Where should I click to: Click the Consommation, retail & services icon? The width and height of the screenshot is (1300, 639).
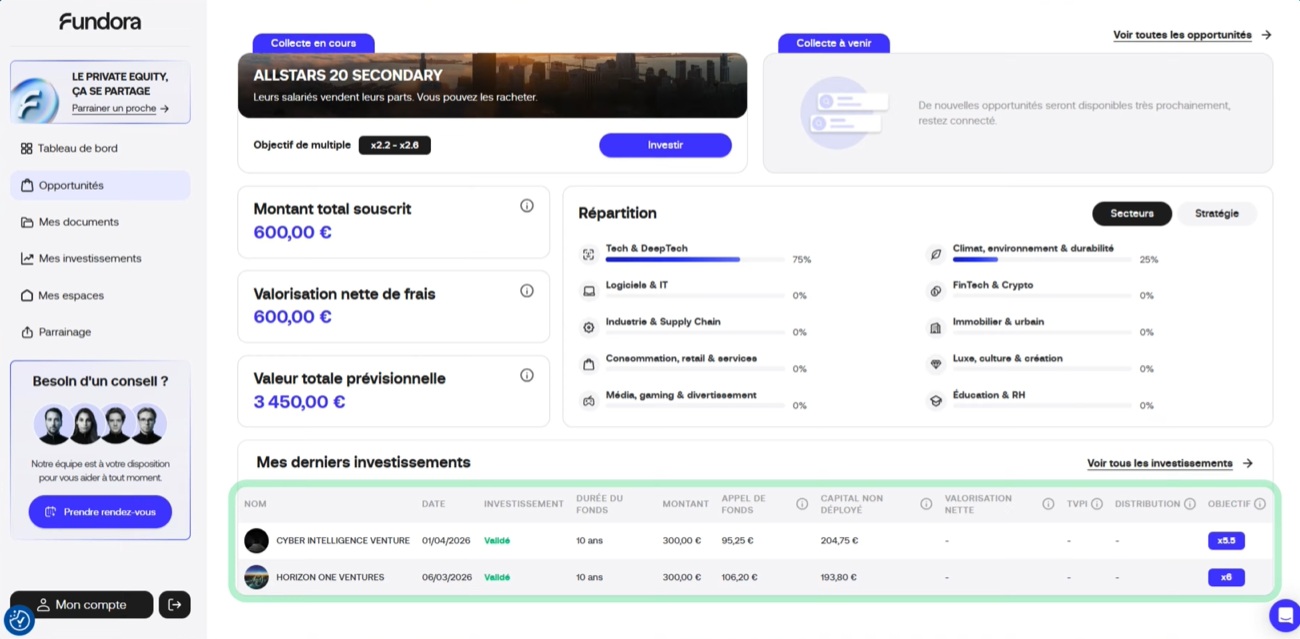(589, 364)
